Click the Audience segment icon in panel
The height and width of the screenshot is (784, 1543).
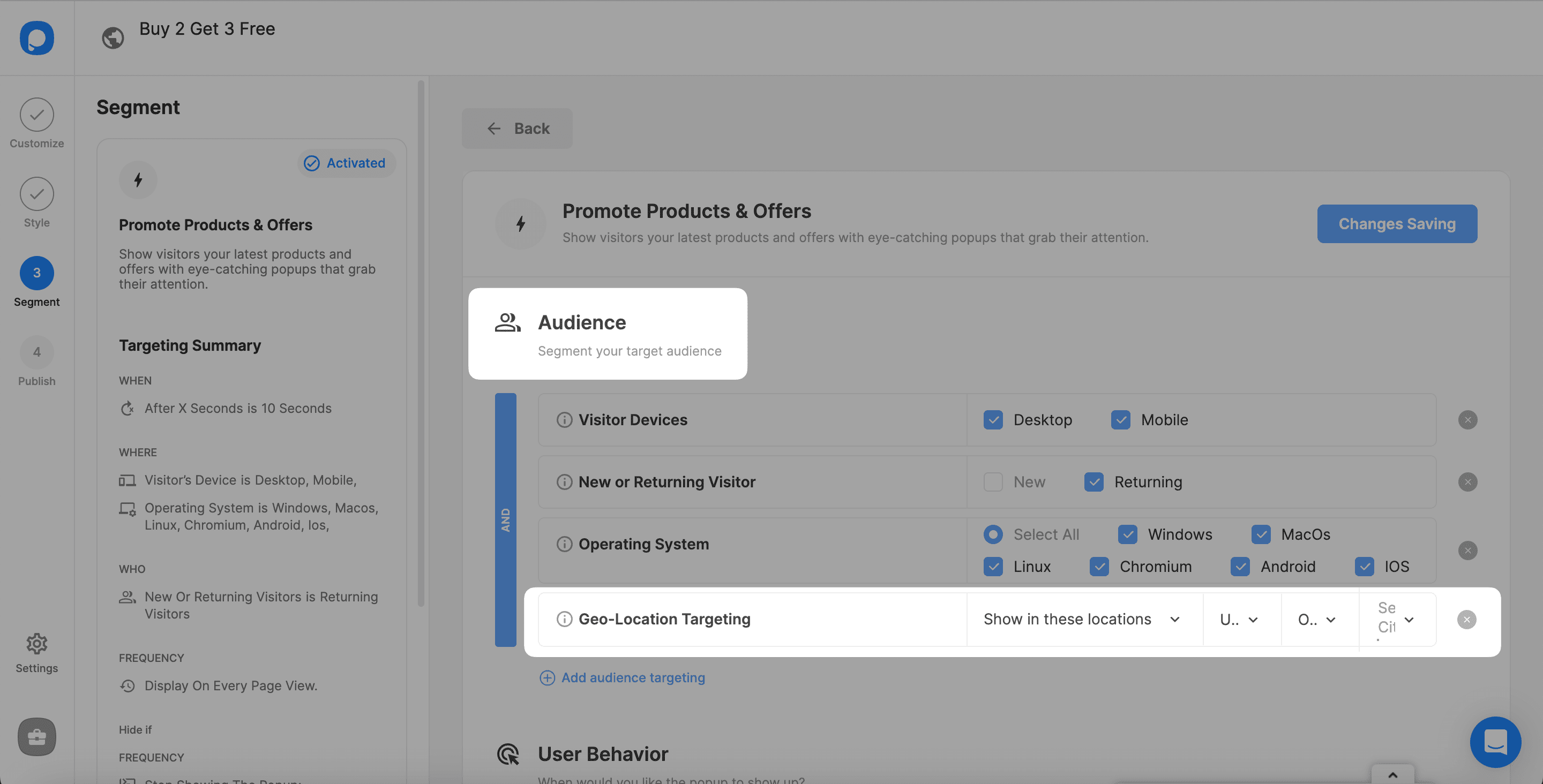tap(507, 323)
